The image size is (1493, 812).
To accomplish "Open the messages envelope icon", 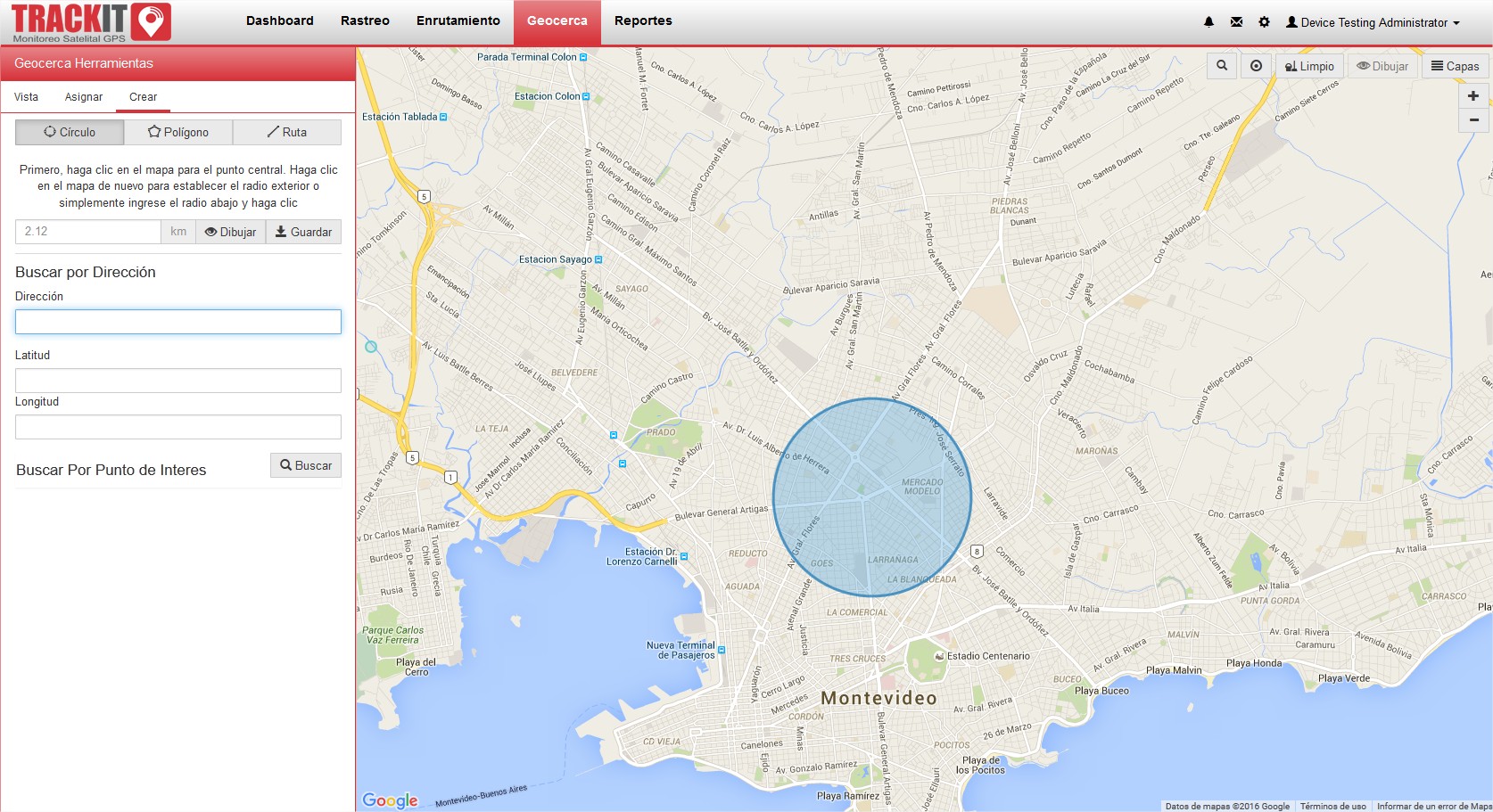I will click(1236, 22).
